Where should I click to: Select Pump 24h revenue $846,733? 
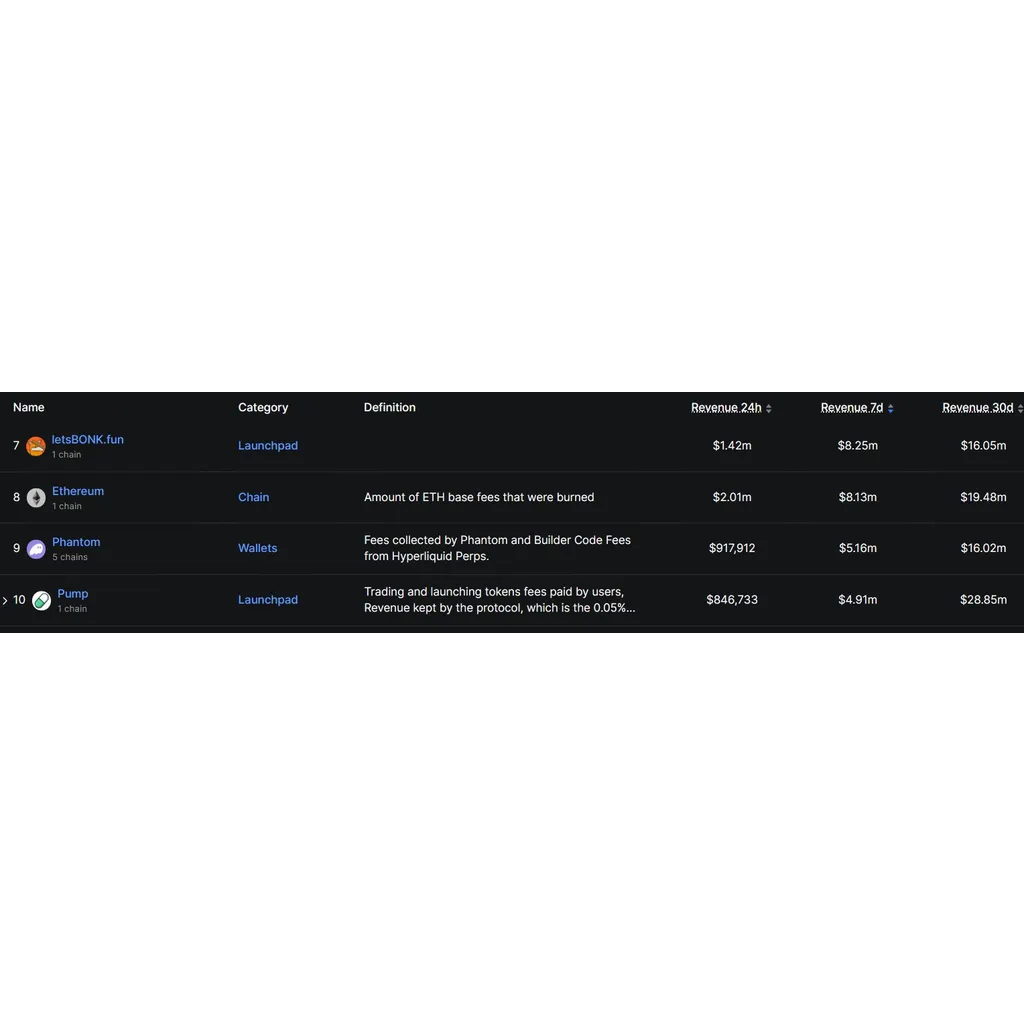pos(732,600)
